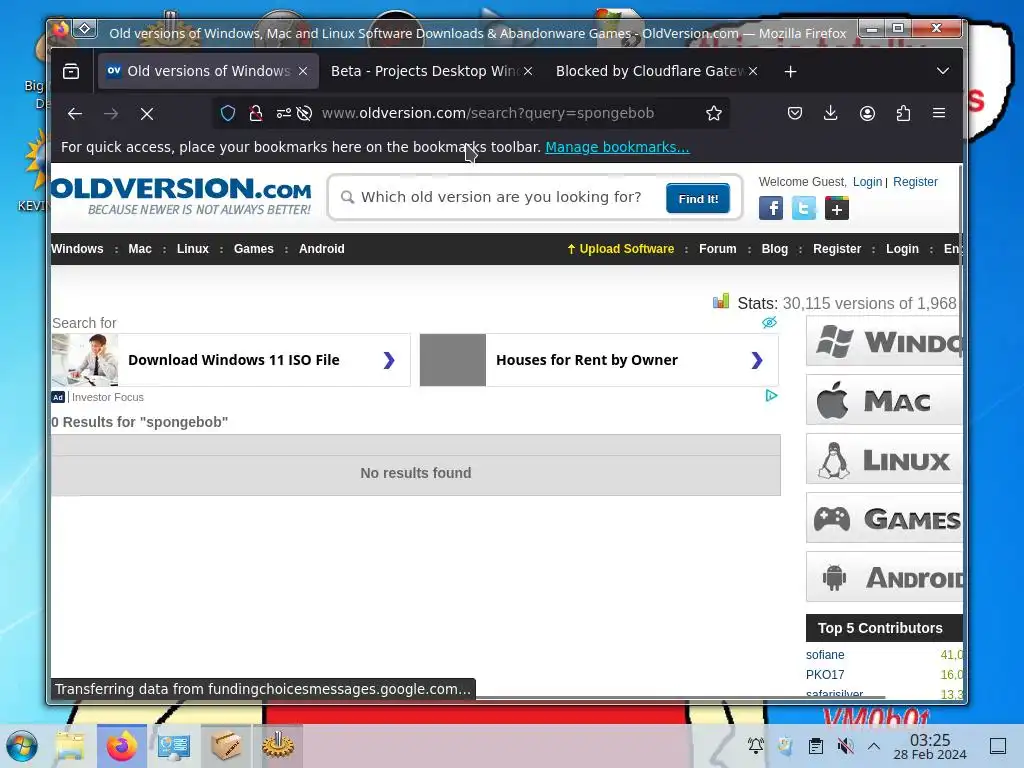Open Download Windows 11 ISO File ad
This screenshot has width=1024, height=768.
[x=231, y=360]
